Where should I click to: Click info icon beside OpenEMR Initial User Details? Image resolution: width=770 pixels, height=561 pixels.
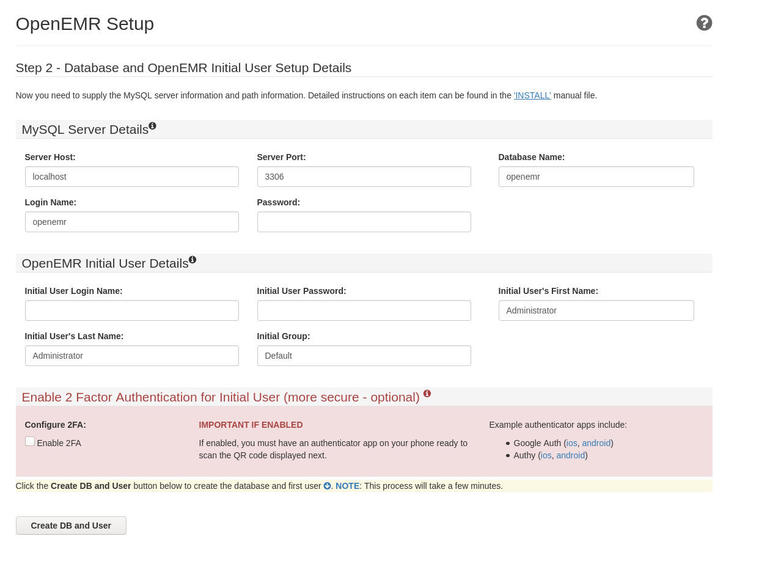click(x=192, y=259)
